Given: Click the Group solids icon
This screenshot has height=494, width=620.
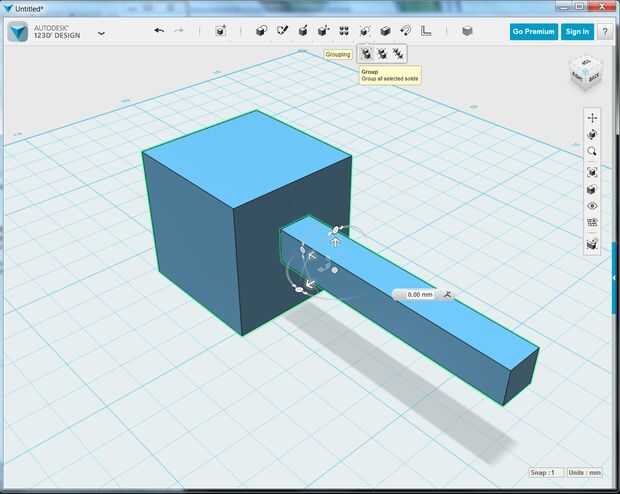Looking at the screenshot, I should 366,54.
